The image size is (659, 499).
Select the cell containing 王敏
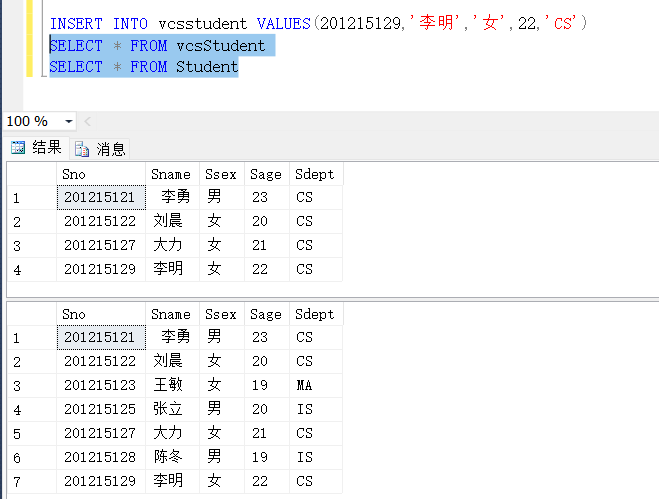click(x=167, y=385)
